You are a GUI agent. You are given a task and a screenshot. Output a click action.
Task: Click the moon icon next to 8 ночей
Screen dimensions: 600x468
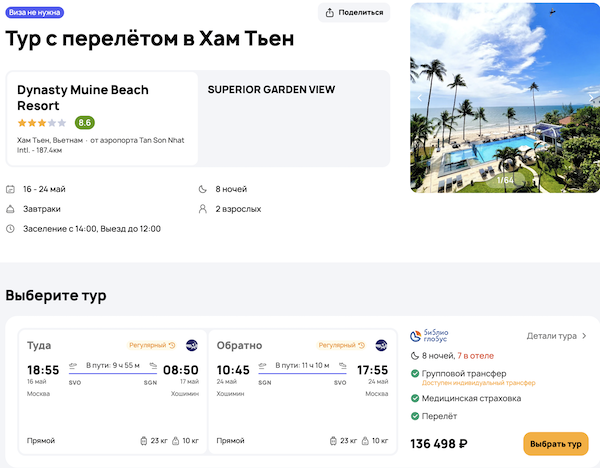204,189
